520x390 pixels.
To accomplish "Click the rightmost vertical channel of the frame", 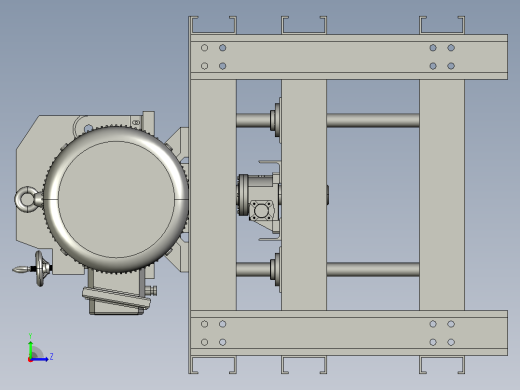I will coord(442,195).
